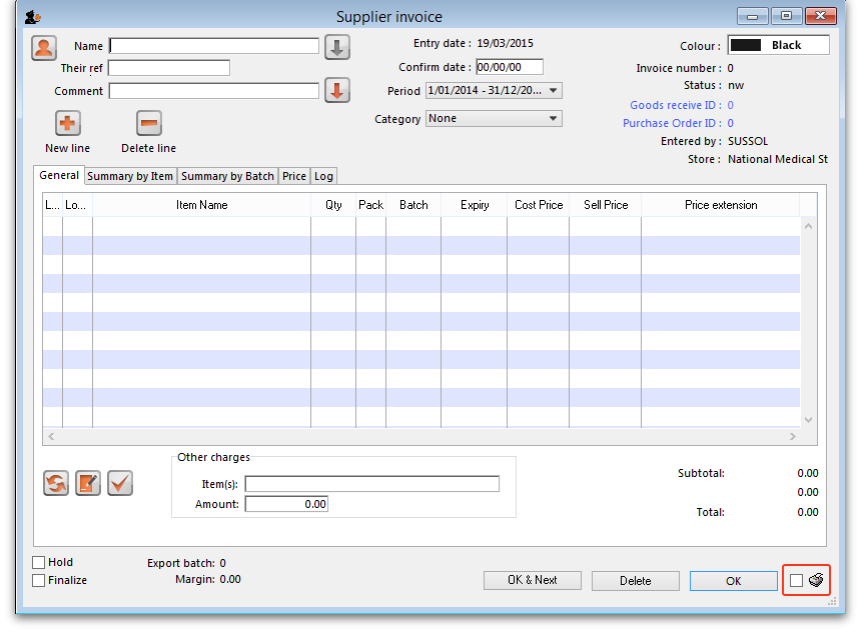Click the orange refresh arrows icon

(x=56, y=483)
